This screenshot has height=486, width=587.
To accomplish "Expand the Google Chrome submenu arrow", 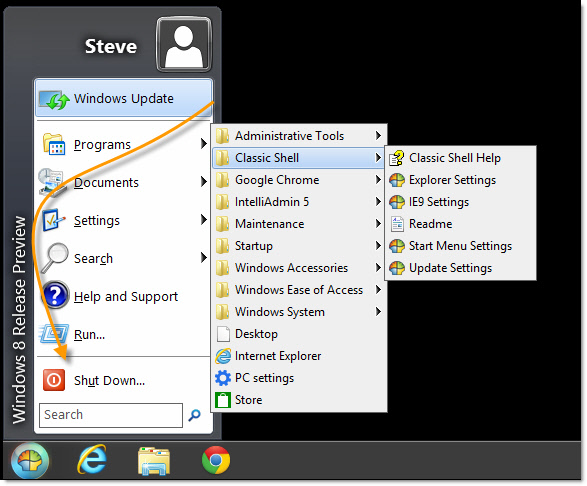I will pos(378,180).
